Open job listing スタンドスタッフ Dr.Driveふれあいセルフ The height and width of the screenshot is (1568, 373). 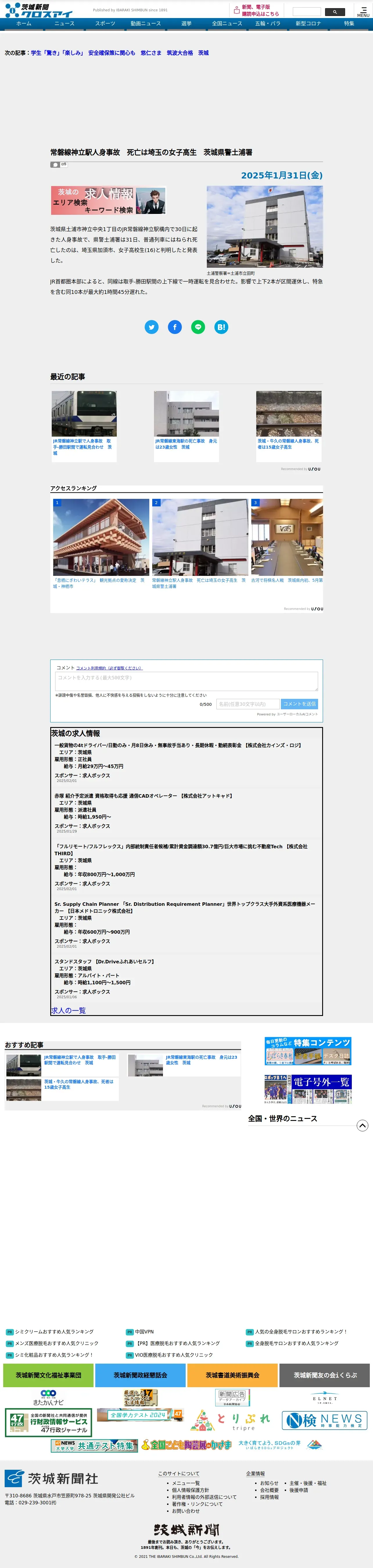(x=104, y=962)
